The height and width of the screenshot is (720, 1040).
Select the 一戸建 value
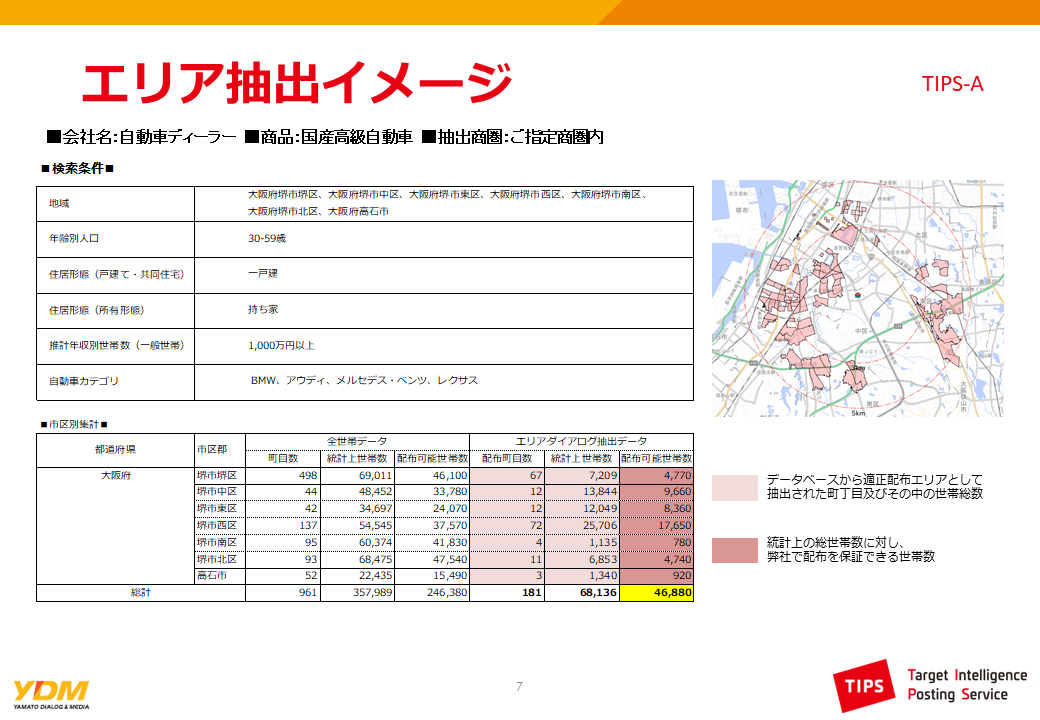[x=263, y=274]
